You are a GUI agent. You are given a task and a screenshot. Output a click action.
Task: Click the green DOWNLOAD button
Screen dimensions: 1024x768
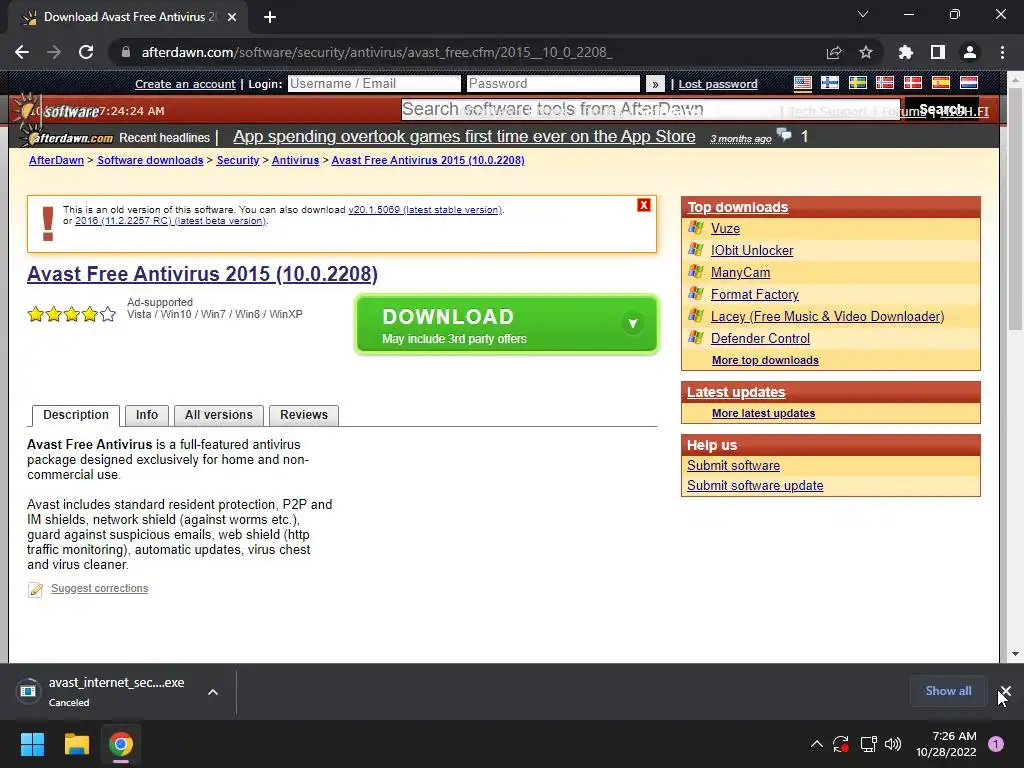pyautogui.click(x=507, y=325)
